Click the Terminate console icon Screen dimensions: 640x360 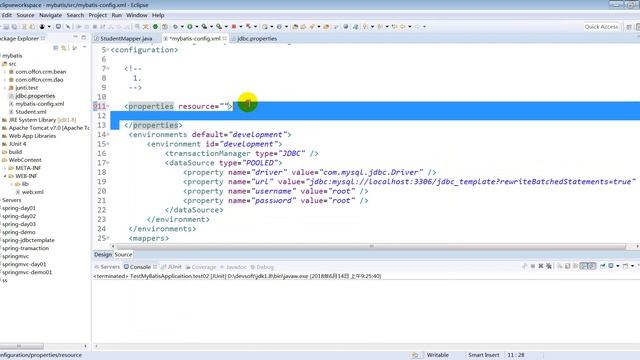[x=533, y=266]
